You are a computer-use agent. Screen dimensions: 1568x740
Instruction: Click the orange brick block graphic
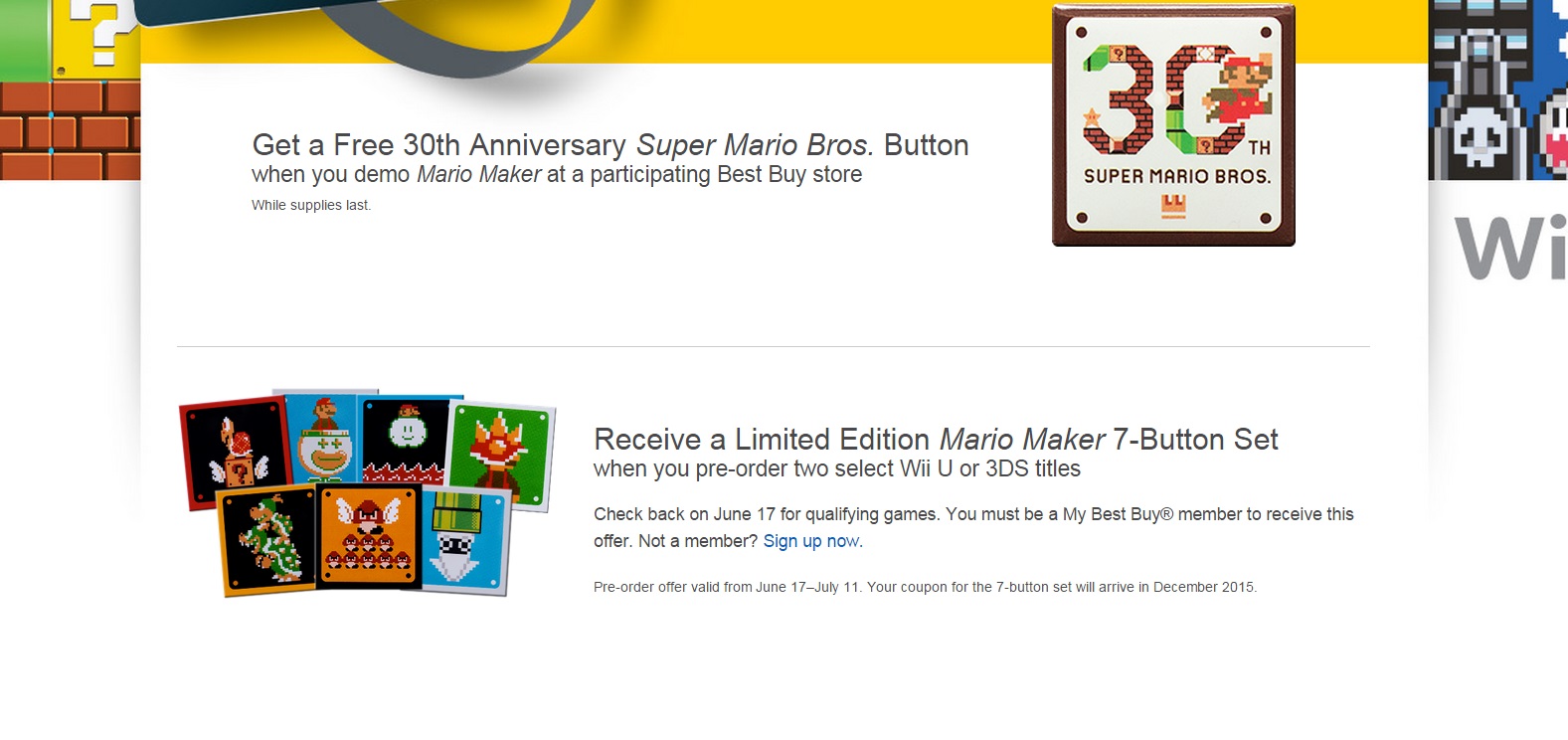[x=70, y=130]
